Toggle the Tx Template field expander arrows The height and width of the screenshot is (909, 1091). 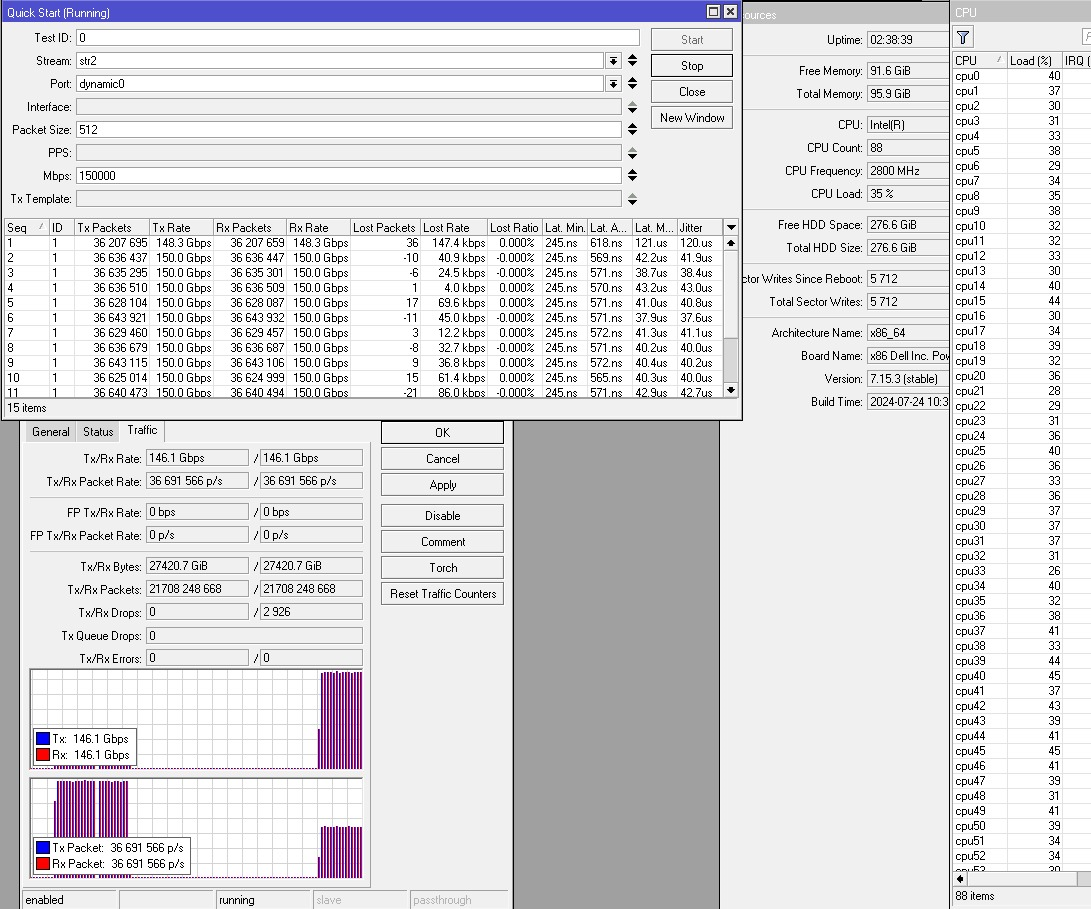[632, 200]
